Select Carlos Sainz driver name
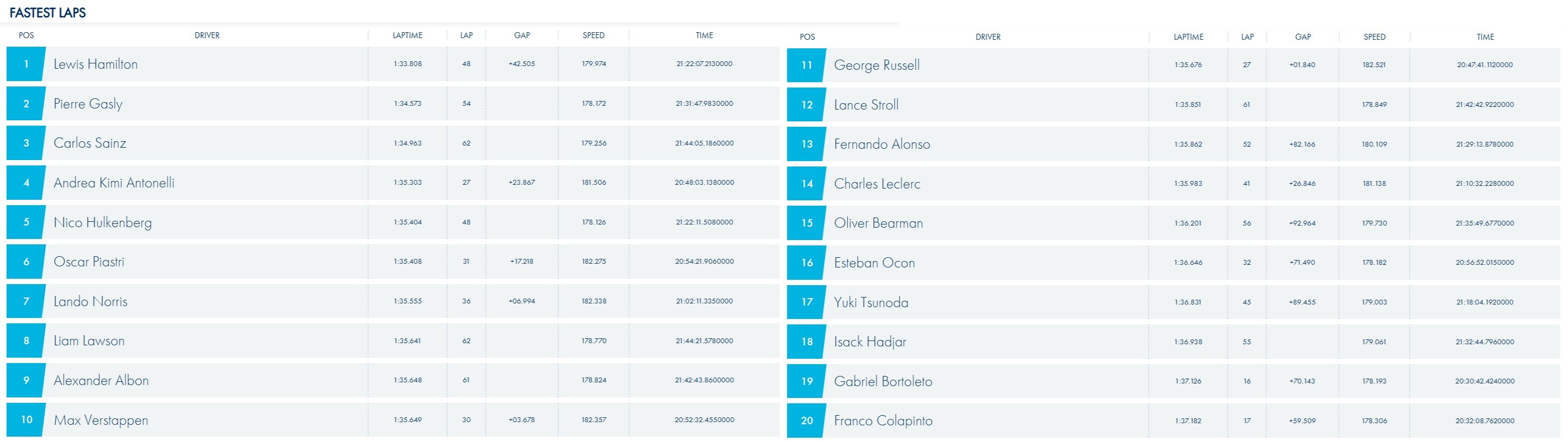The width and height of the screenshot is (1568, 442). tap(90, 144)
